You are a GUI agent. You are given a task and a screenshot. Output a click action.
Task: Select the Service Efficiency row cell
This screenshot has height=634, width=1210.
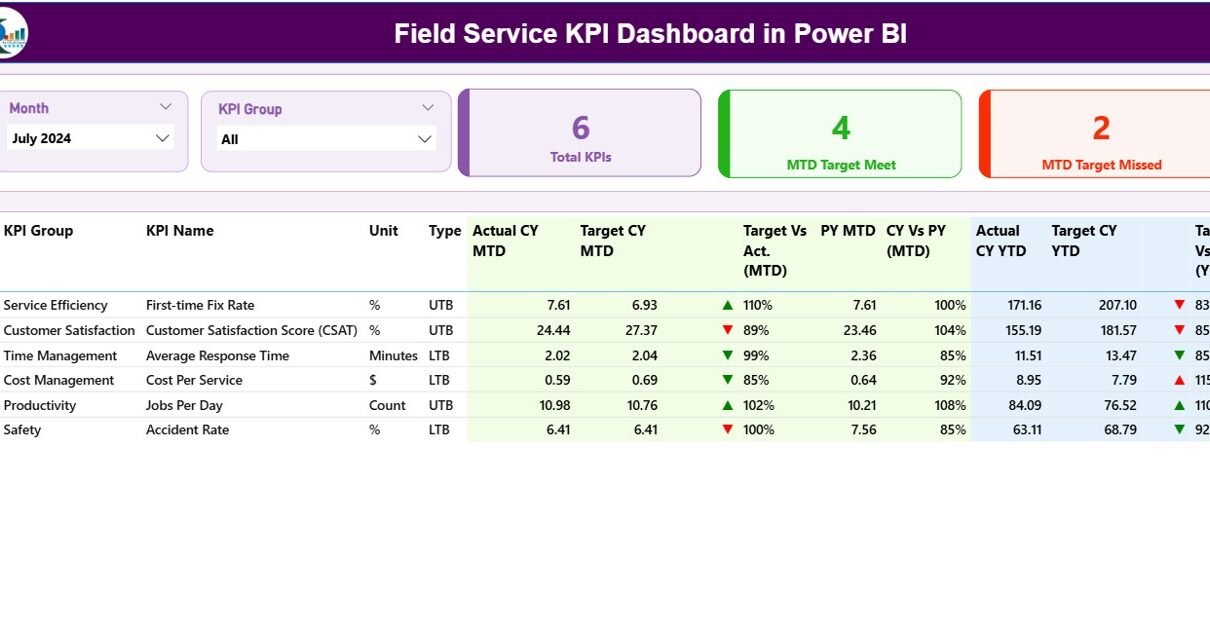(56, 305)
